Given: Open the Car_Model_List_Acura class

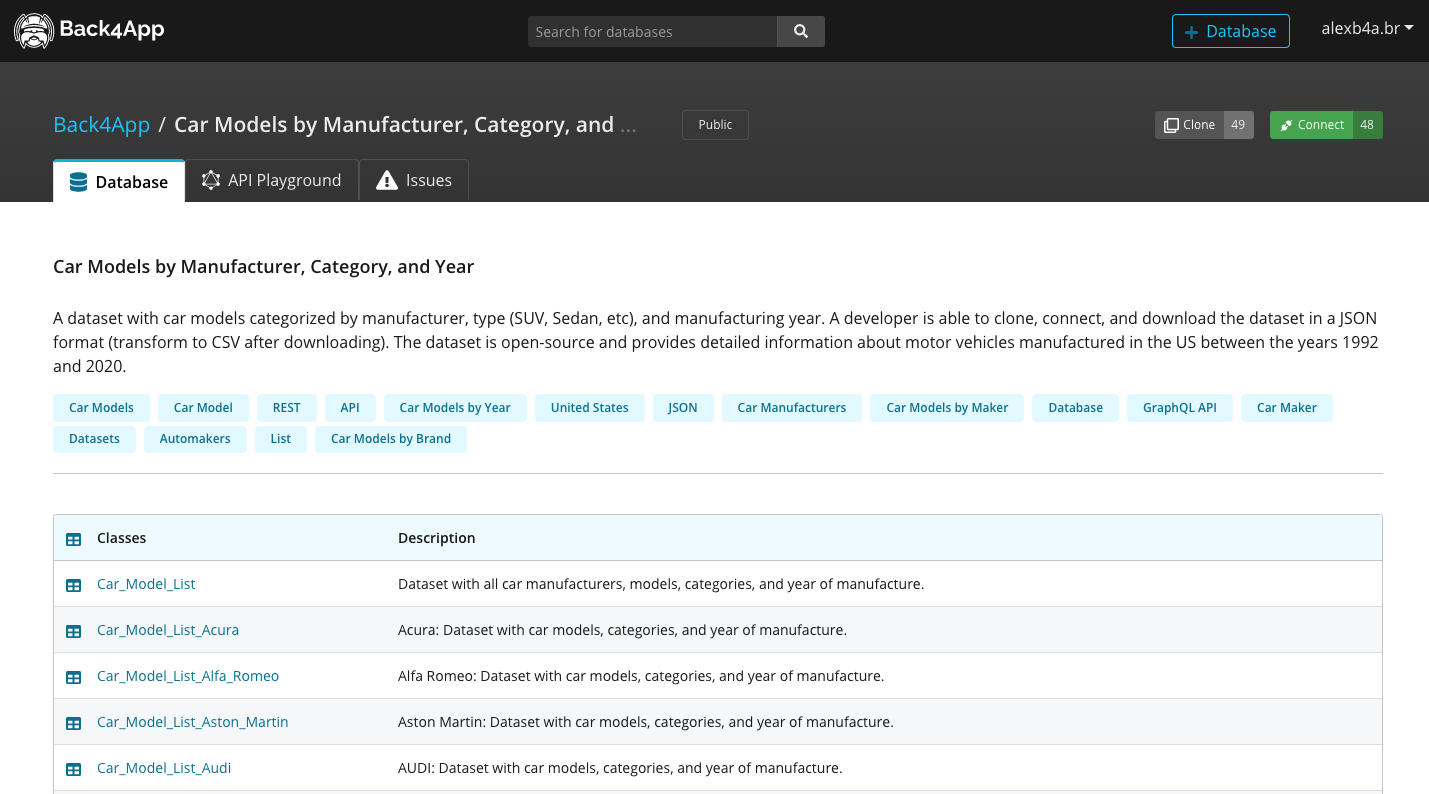Looking at the screenshot, I should pos(168,630).
